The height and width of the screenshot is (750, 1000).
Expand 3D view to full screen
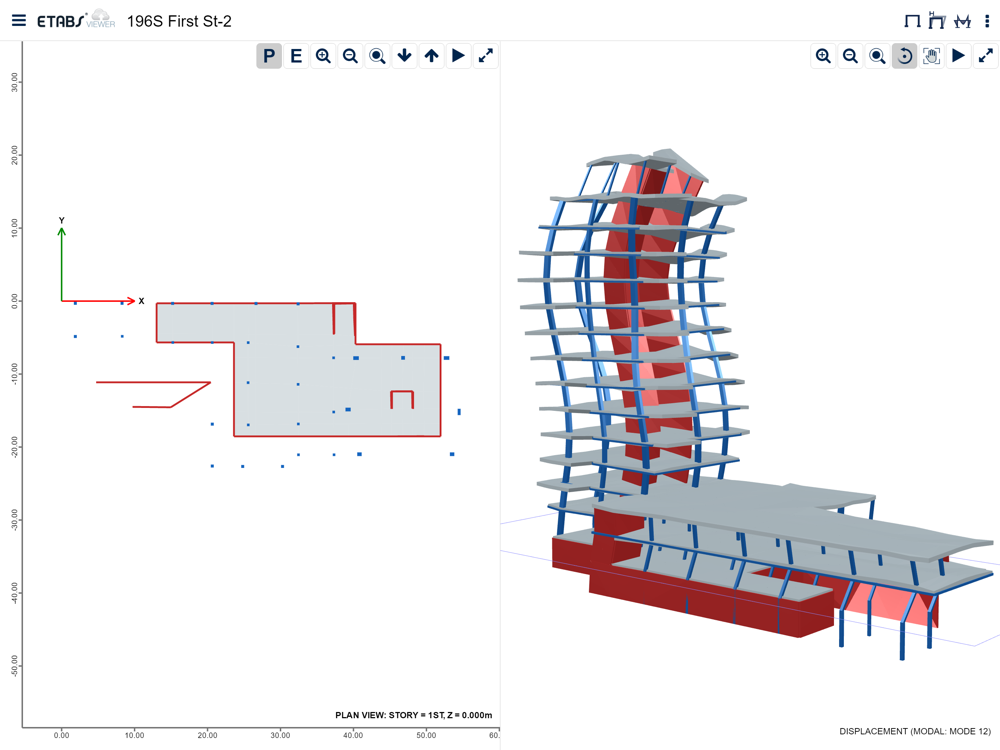coord(986,56)
